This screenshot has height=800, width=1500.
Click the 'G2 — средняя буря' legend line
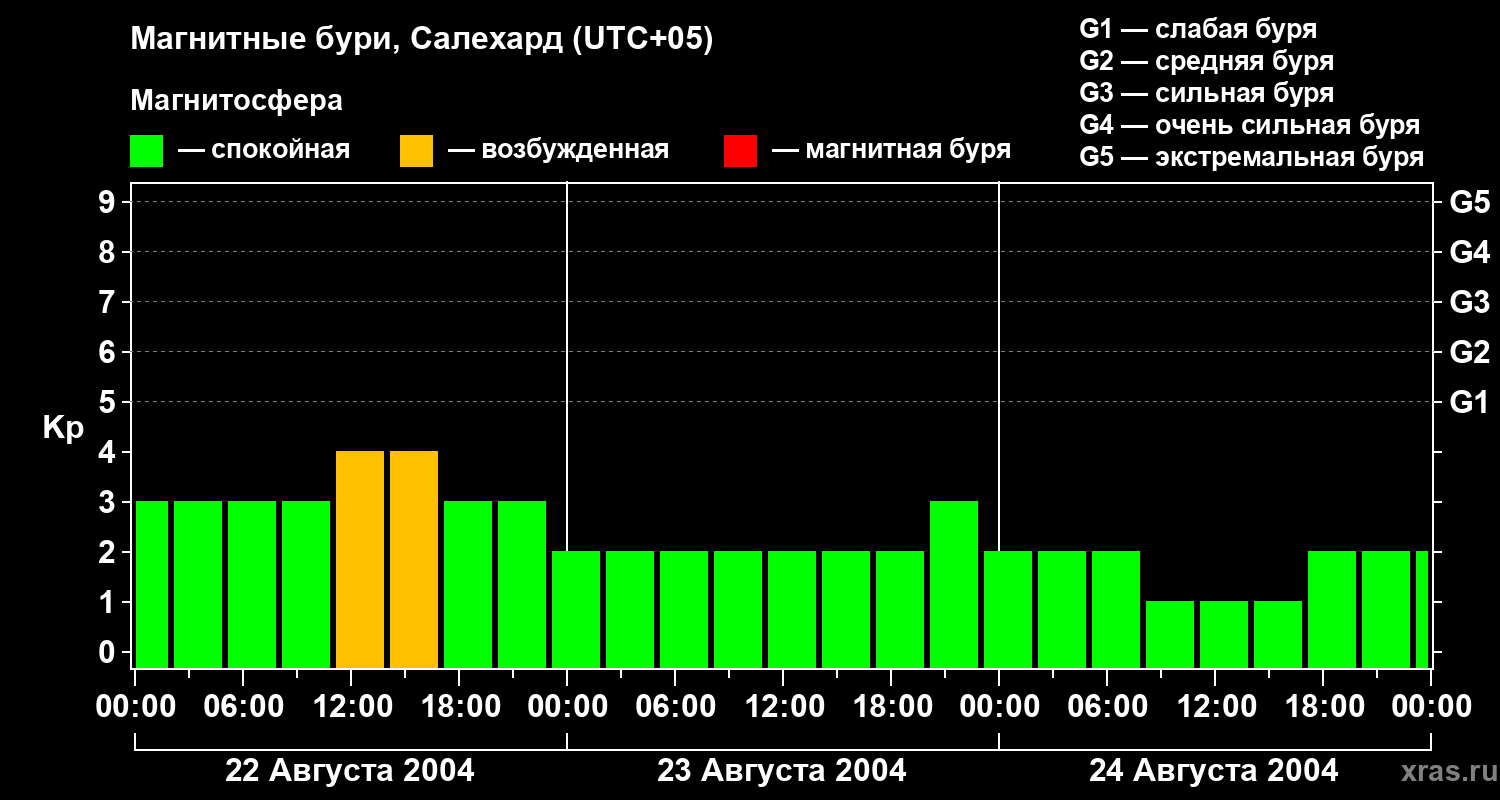tap(1207, 61)
